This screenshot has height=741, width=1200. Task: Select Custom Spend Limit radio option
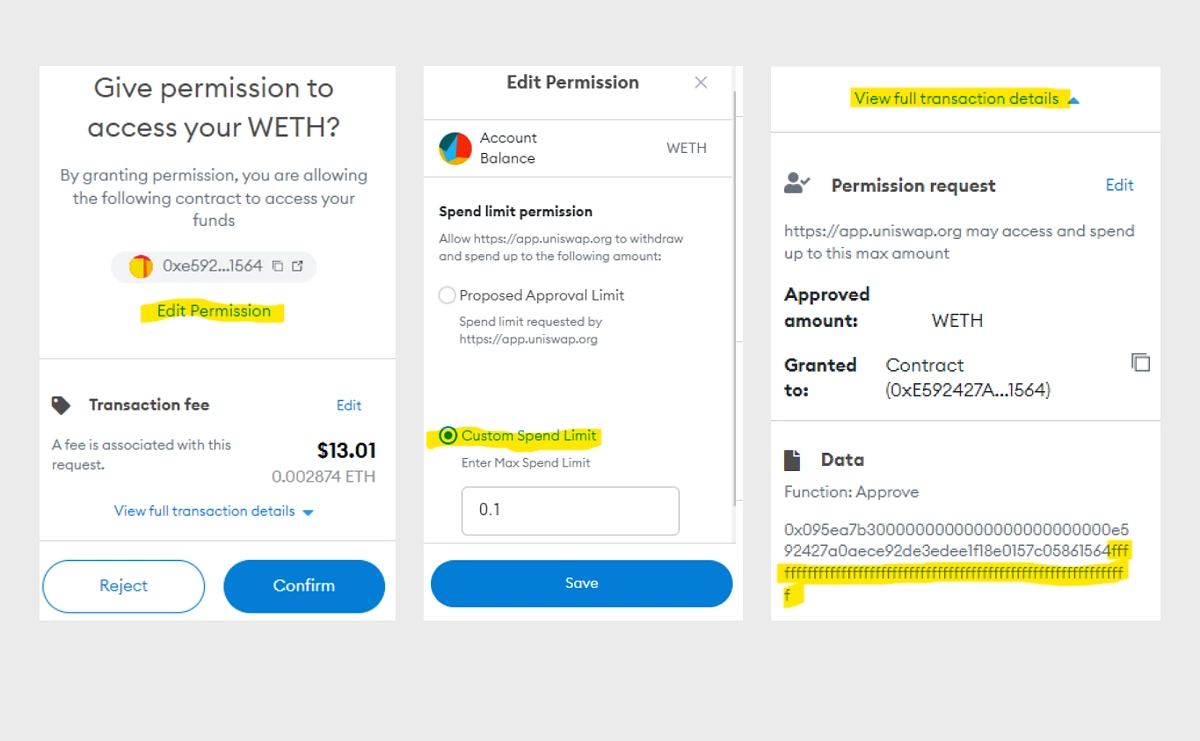click(x=448, y=436)
